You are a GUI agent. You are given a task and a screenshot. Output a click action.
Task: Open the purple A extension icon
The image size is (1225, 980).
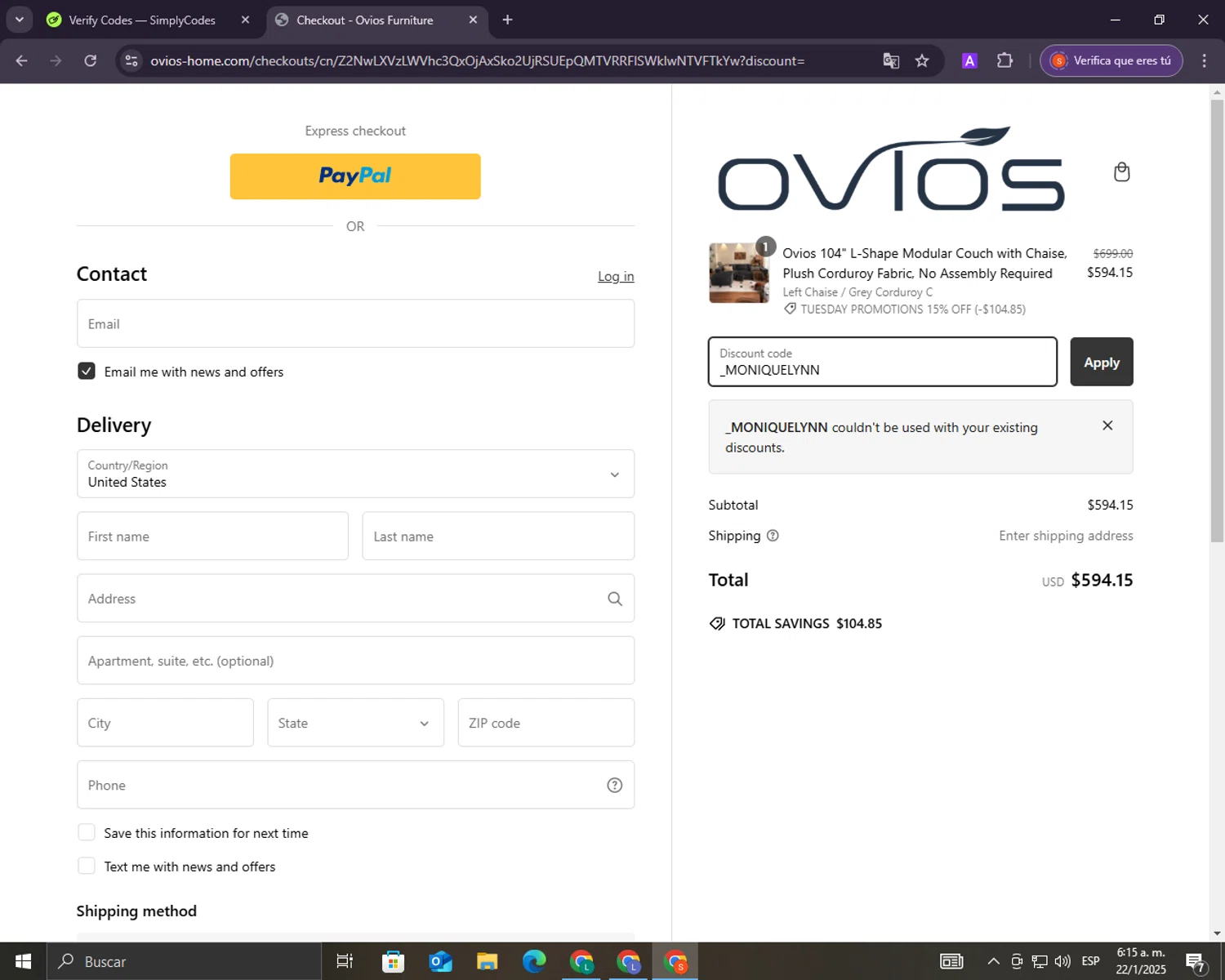(969, 60)
